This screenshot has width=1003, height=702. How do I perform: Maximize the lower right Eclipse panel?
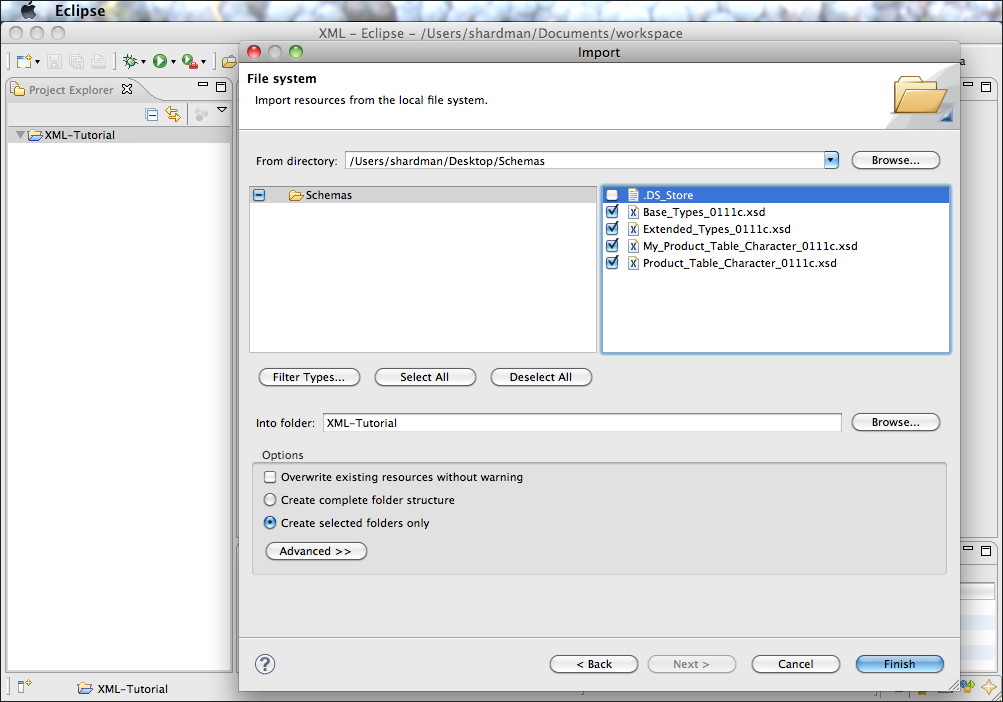point(986,551)
